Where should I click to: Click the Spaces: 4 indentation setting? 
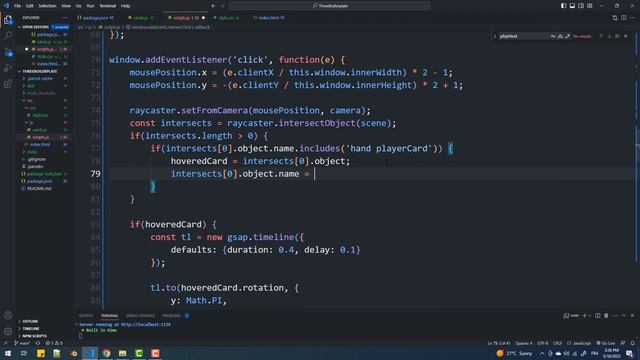click(x=524, y=343)
